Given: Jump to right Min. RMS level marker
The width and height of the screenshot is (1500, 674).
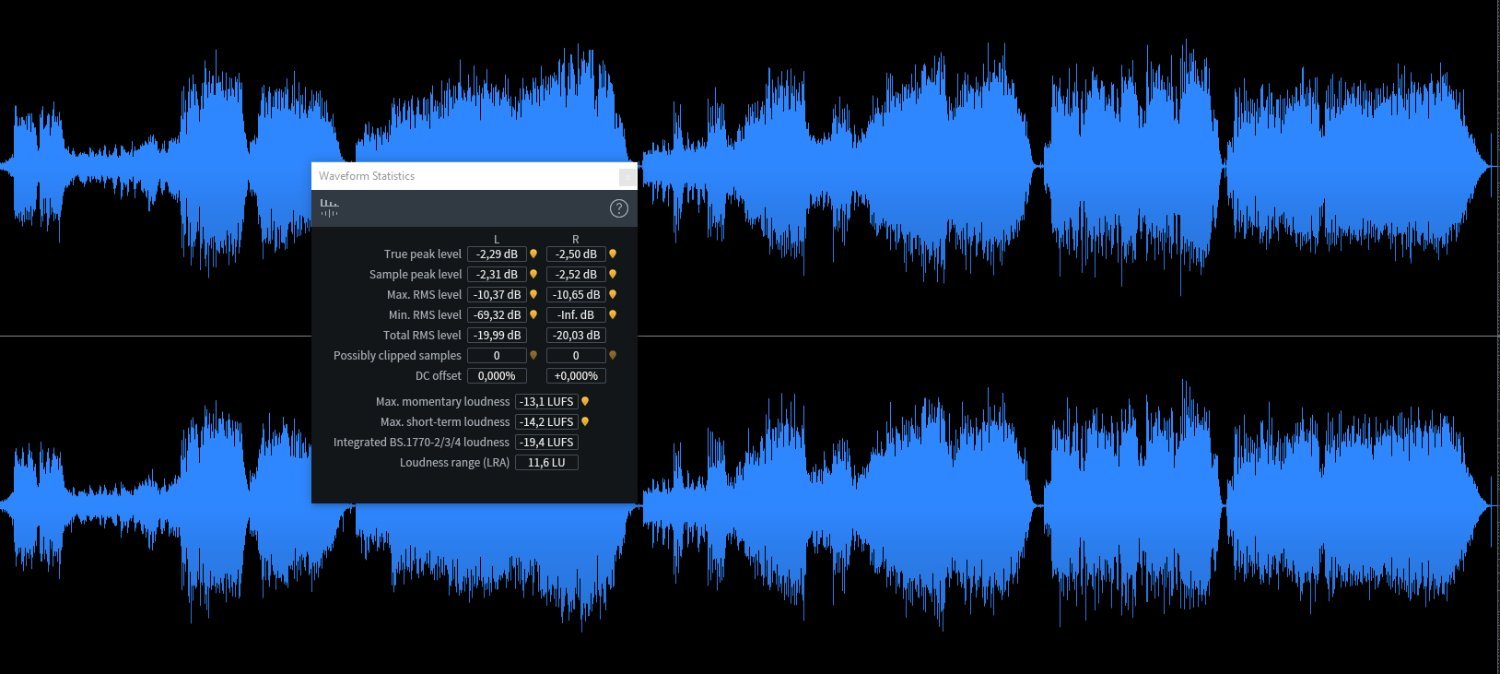Looking at the screenshot, I should click(x=613, y=315).
